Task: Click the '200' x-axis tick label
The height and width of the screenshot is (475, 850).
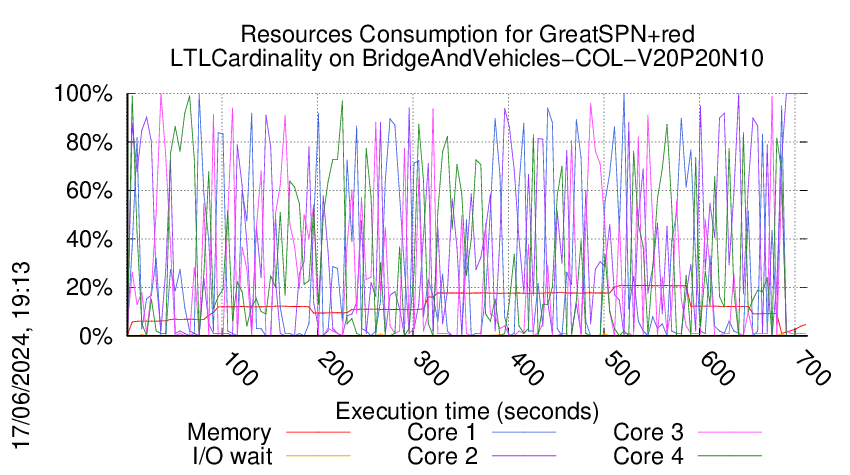Action: (x=334, y=369)
